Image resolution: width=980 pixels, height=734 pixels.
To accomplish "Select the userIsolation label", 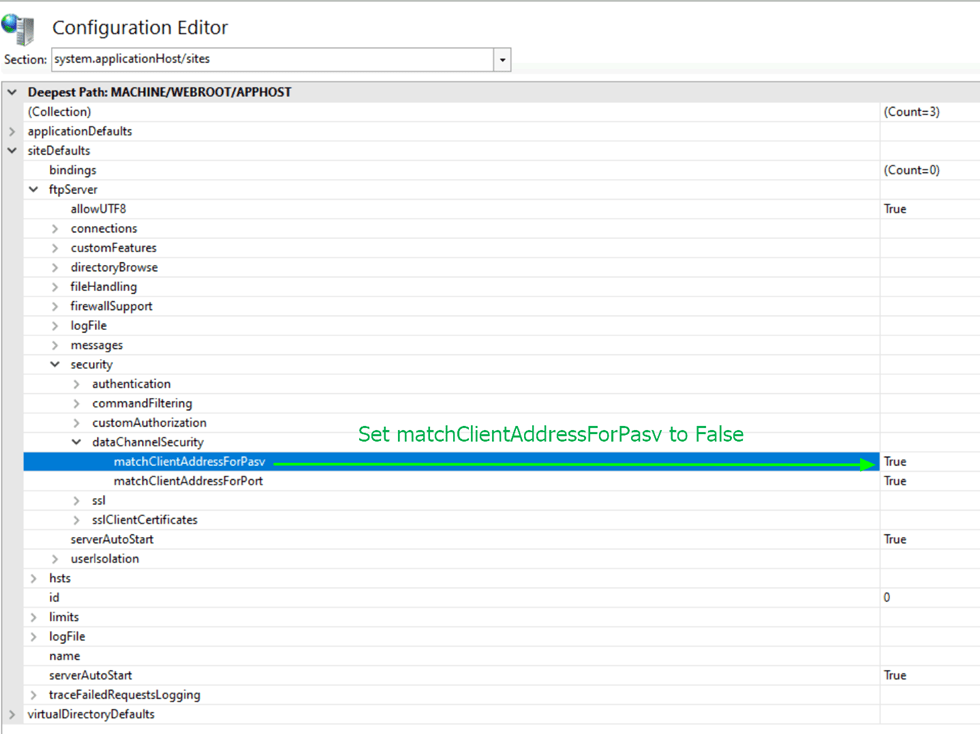I will [104, 559].
